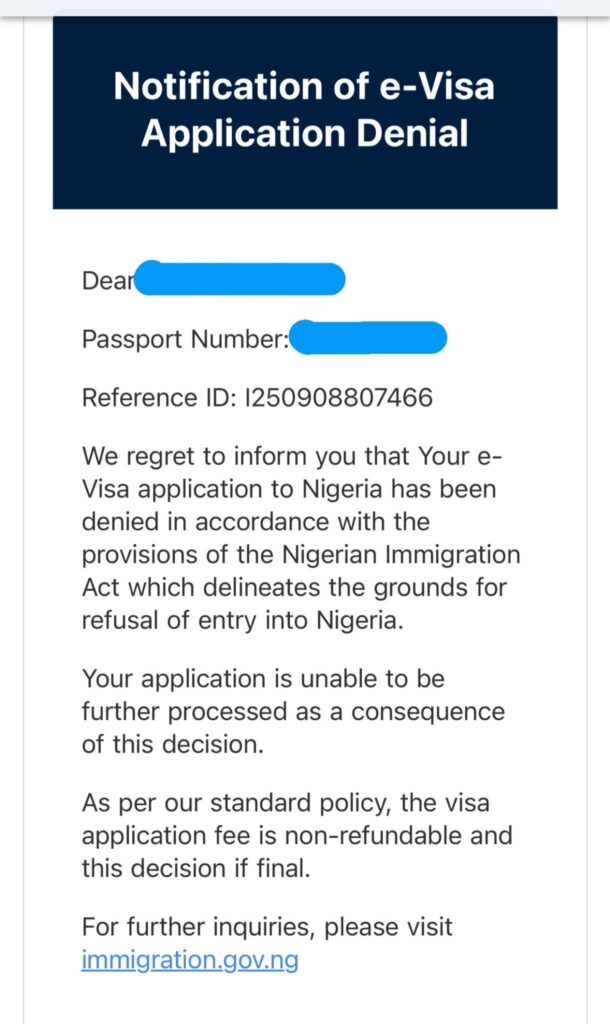Image resolution: width=610 pixels, height=1024 pixels.
Task: Select the redacted passport number bar
Action: tap(372, 338)
